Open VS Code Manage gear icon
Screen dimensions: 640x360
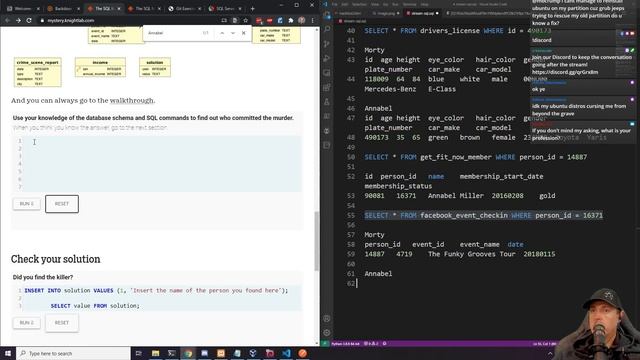(x=327, y=333)
